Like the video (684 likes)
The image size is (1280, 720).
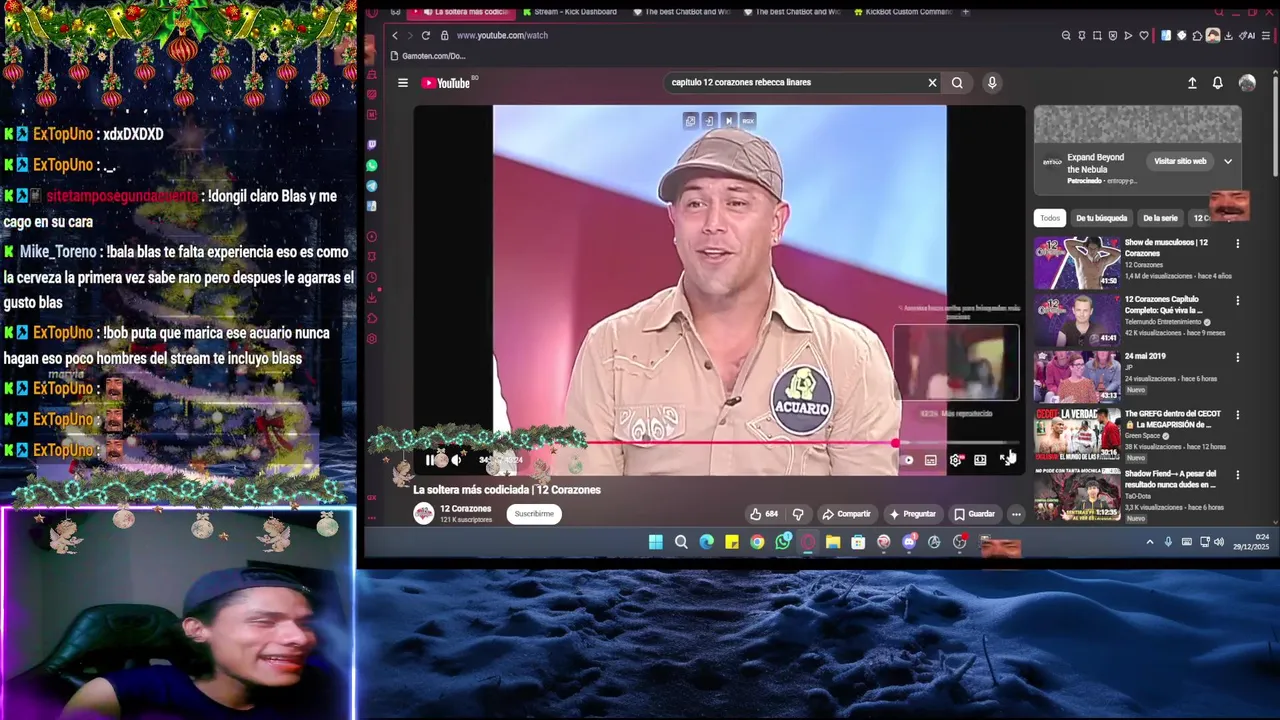[764, 514]
